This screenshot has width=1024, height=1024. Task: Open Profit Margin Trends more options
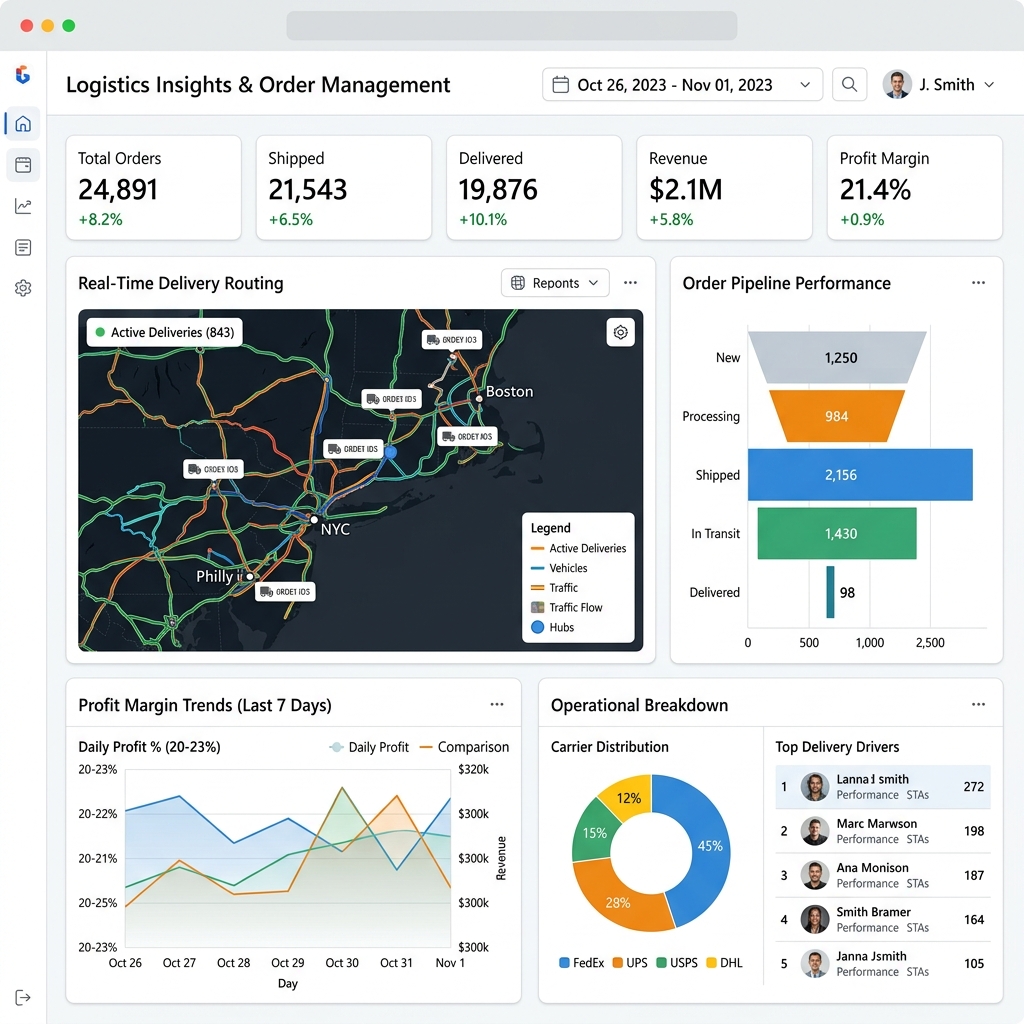click(x=497, y=704)
